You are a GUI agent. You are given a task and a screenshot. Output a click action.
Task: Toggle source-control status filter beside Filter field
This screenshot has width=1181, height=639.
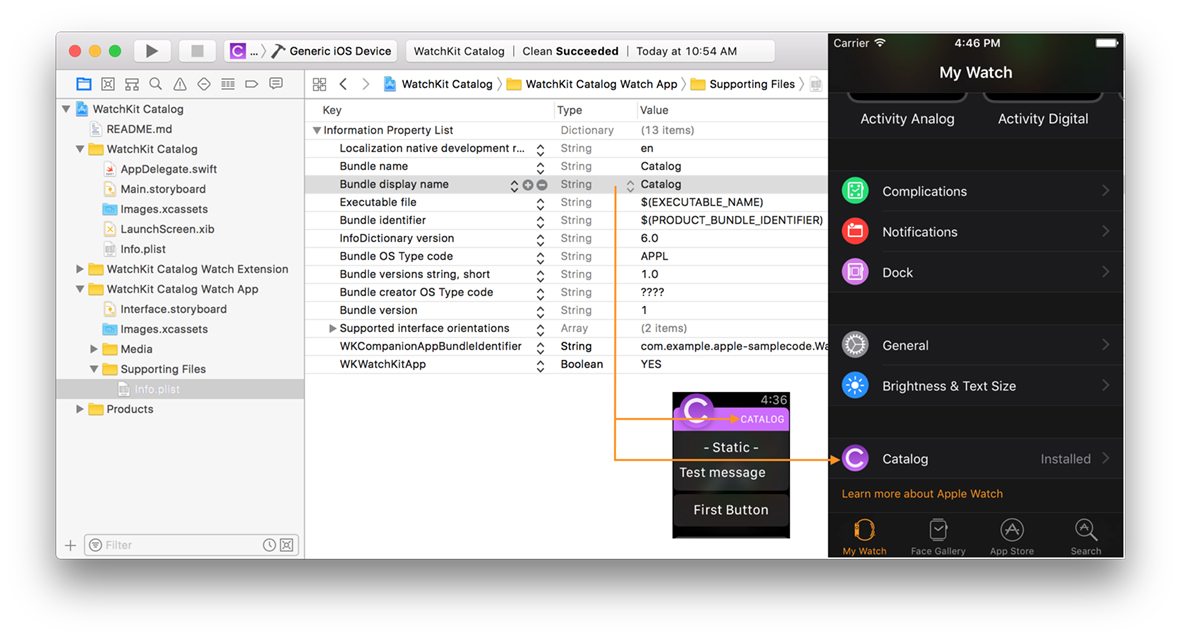[x=287, y=545]
